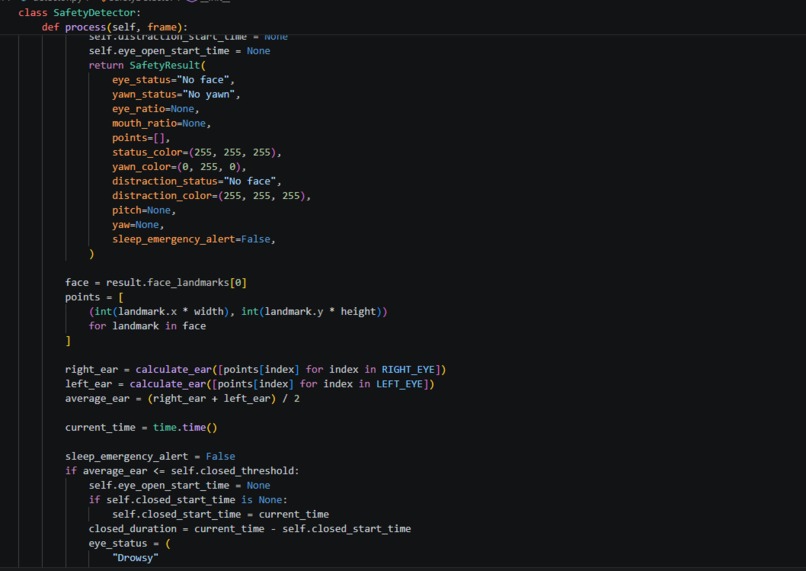Click the int(landmark.x * width) tuple line

238,311
